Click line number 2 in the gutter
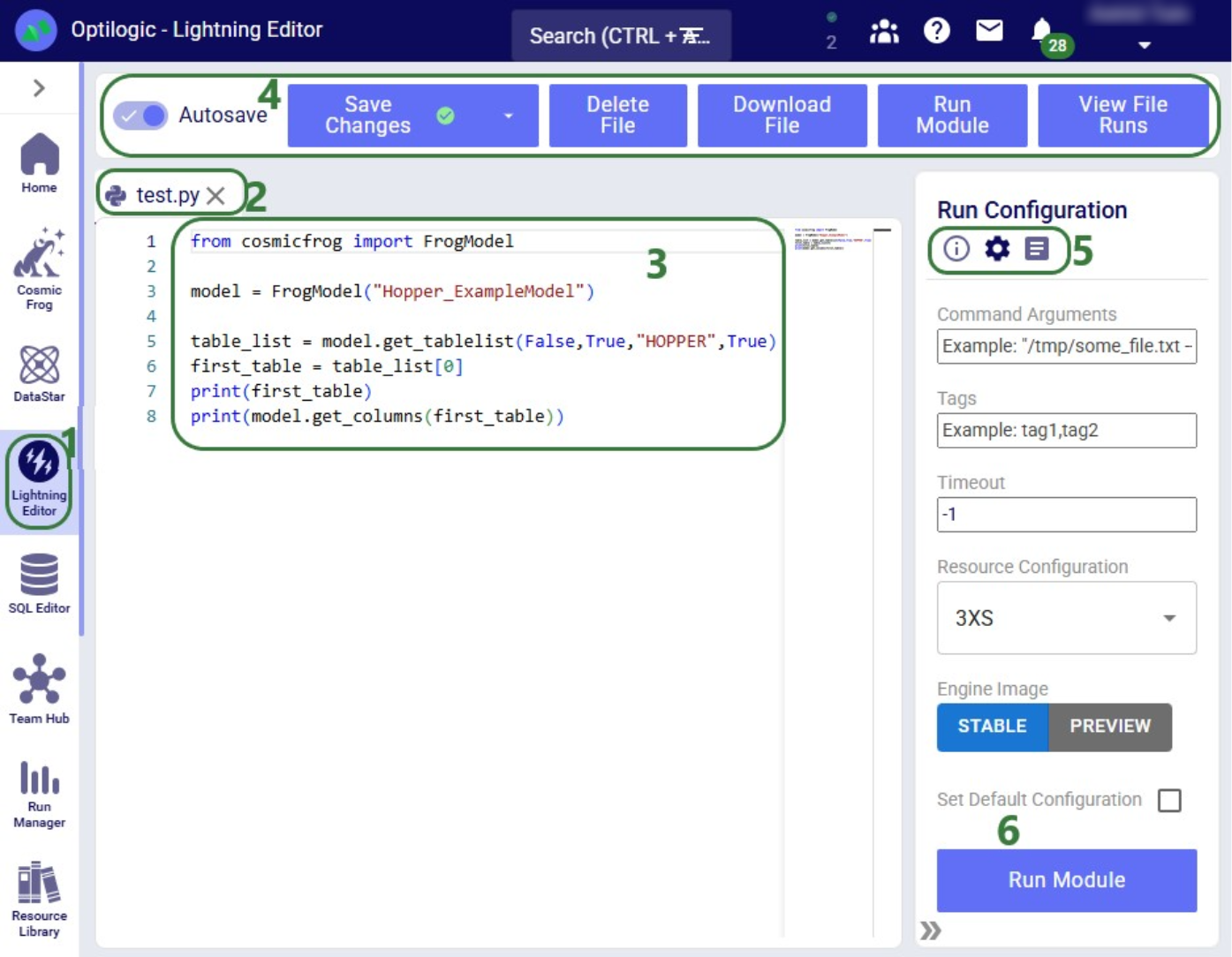 (152, 267)
